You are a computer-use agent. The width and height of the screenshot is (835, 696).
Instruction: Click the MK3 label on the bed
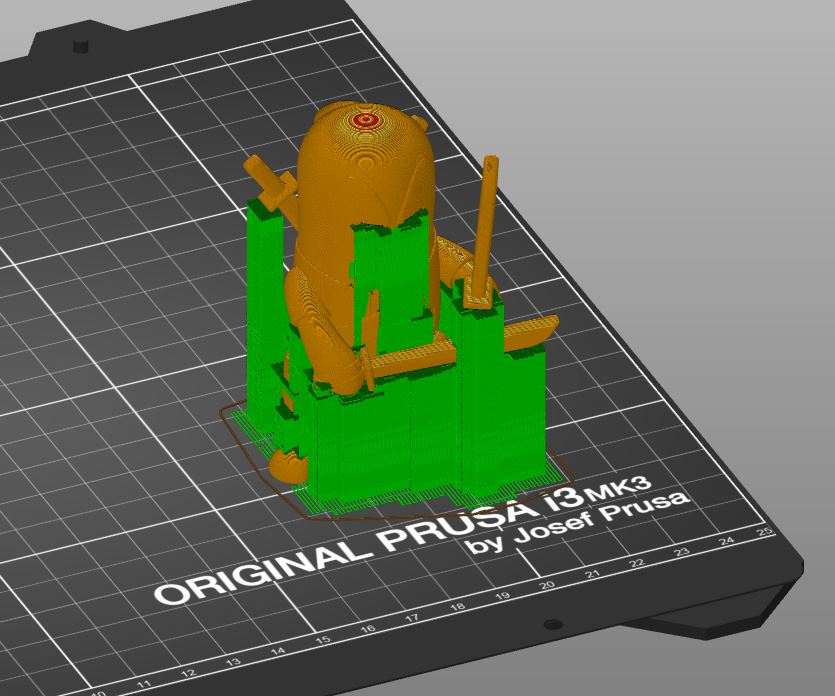click(x=618, y=491)
